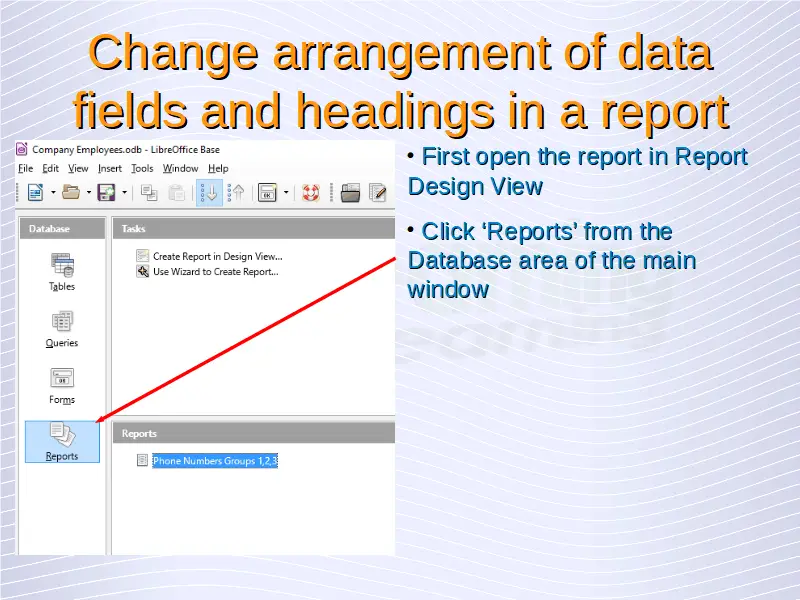The image size is (800, 600).
Task: Click the Create Report in Design View icon
Action: [142, 256]
